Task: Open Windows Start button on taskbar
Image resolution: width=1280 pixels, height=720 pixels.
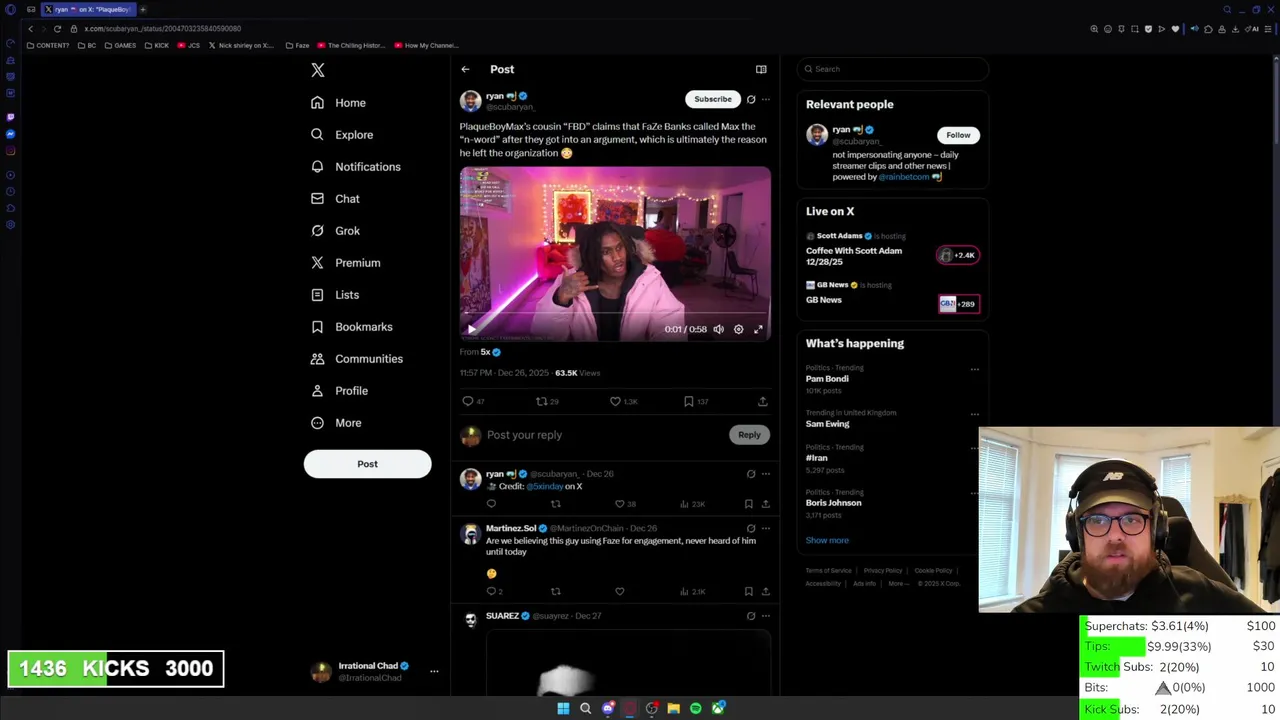Action: (563, 708)
